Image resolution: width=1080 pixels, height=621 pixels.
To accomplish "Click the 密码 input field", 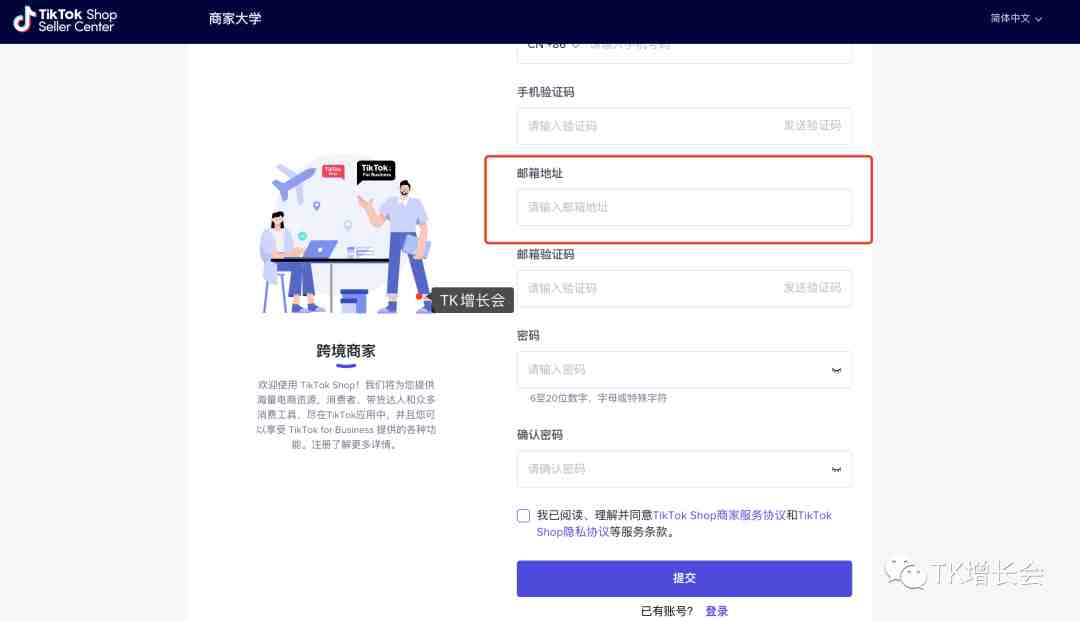I will (684, 370).
